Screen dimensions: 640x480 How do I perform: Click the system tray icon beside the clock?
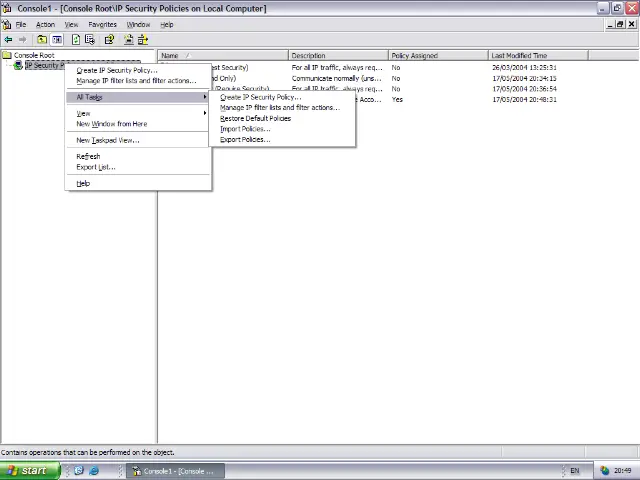(x=605, y=471)
